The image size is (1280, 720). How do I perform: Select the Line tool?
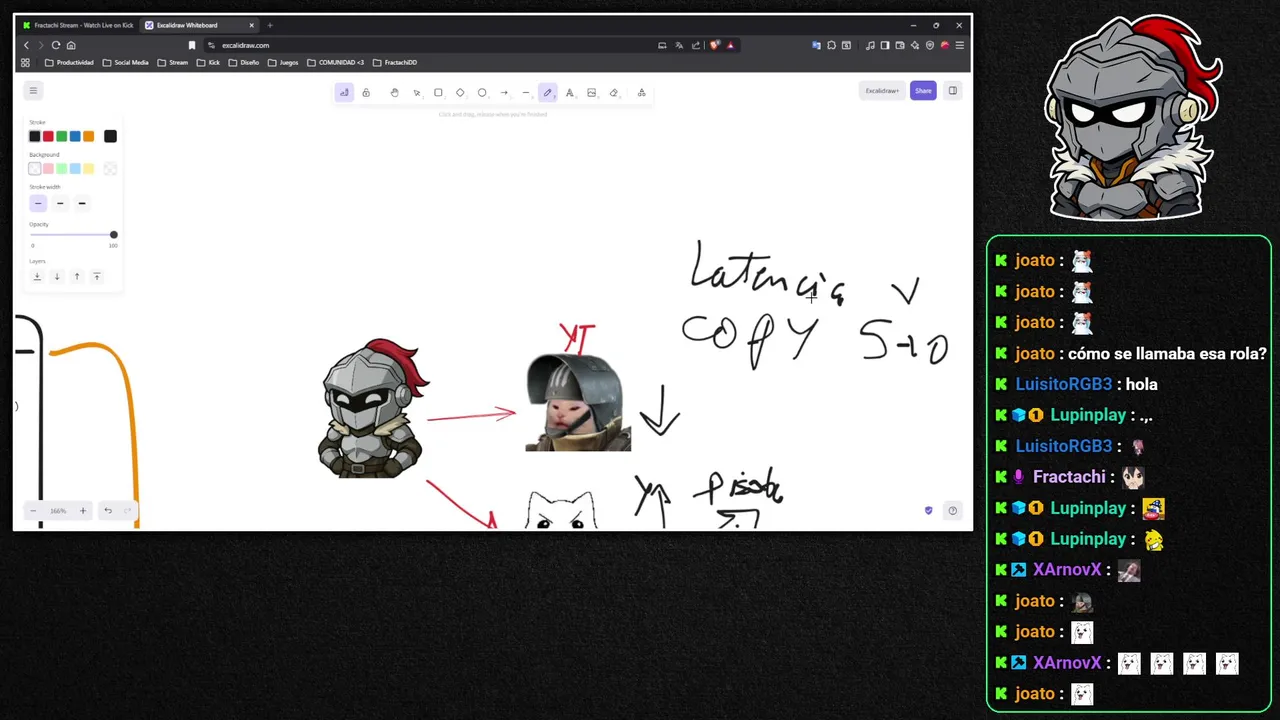tap(526, 93)
